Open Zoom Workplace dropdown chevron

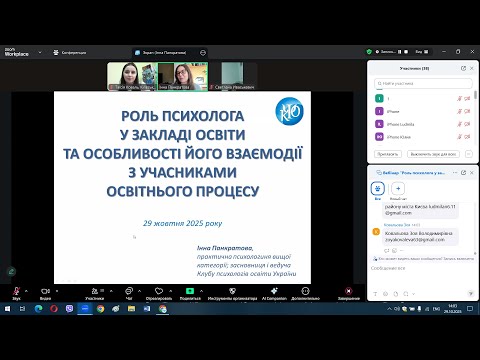(x=40, y=52)
